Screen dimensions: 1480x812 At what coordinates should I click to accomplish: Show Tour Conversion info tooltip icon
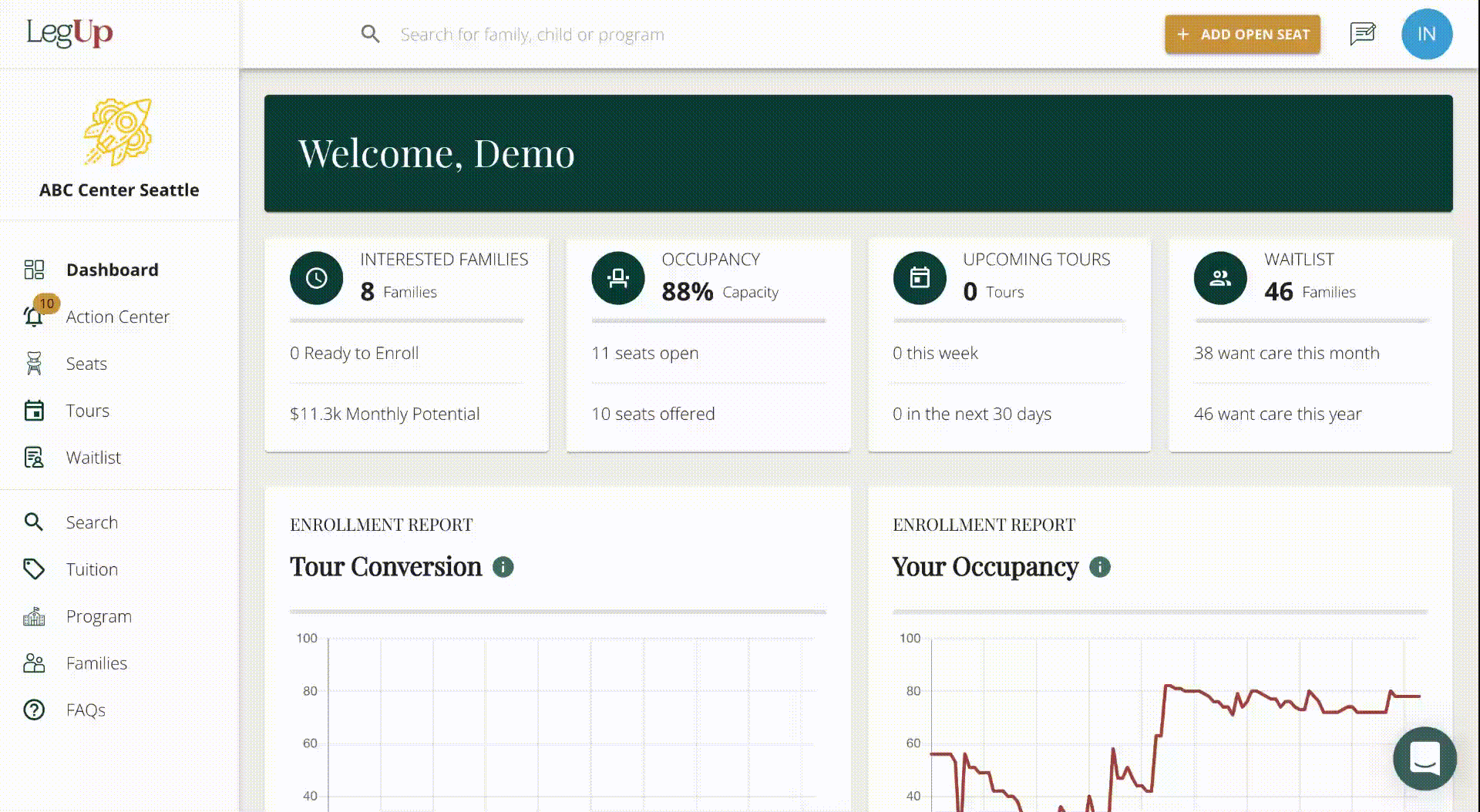tap(503, 567)
